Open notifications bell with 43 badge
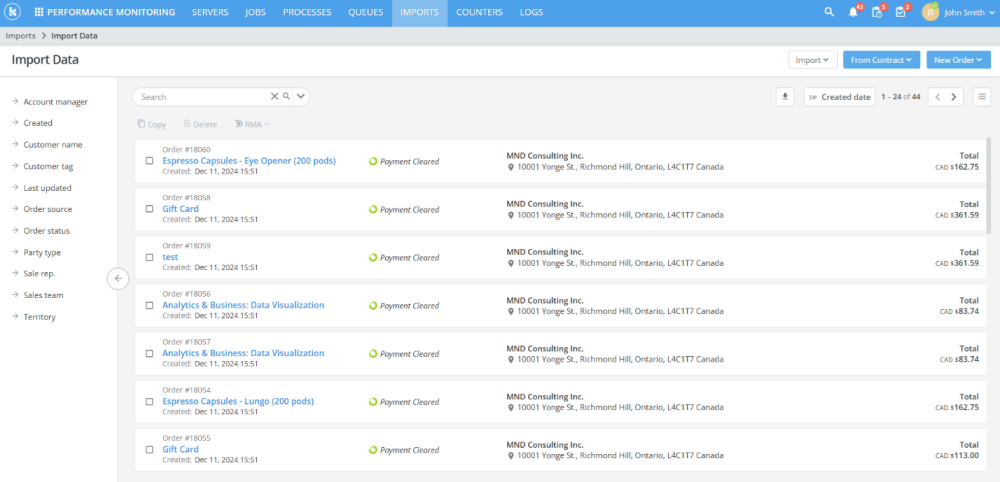This screenshot has width=1000, height=482. tap(853, 12)
